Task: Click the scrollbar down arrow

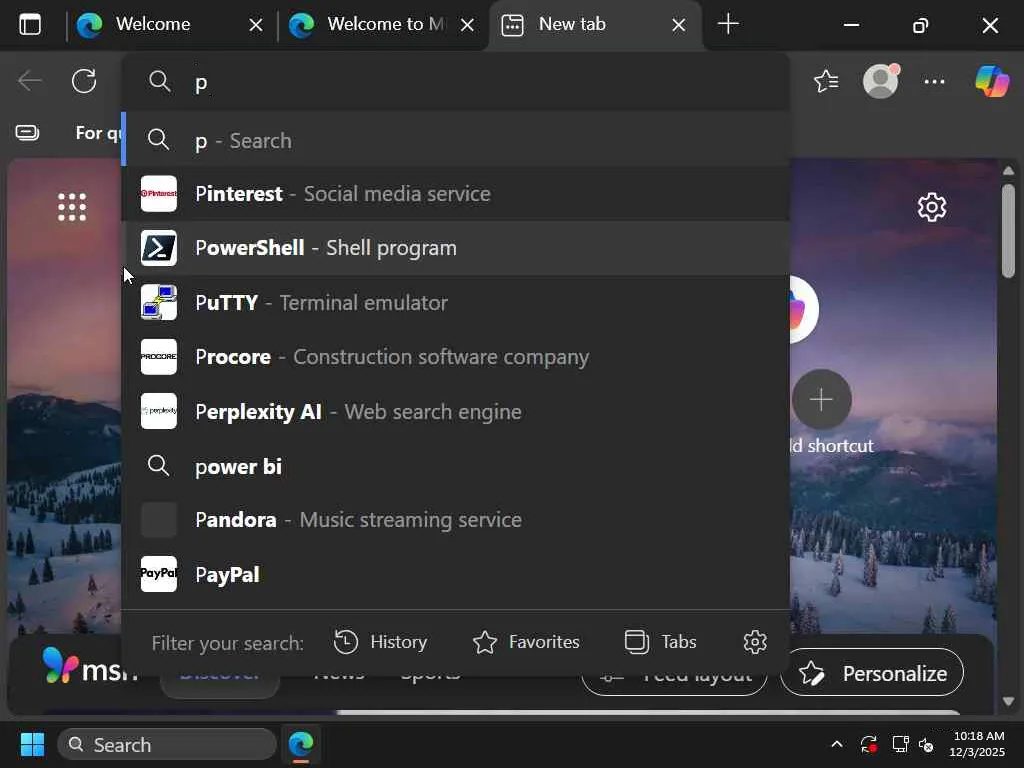Action: (x=1008, y=701)
